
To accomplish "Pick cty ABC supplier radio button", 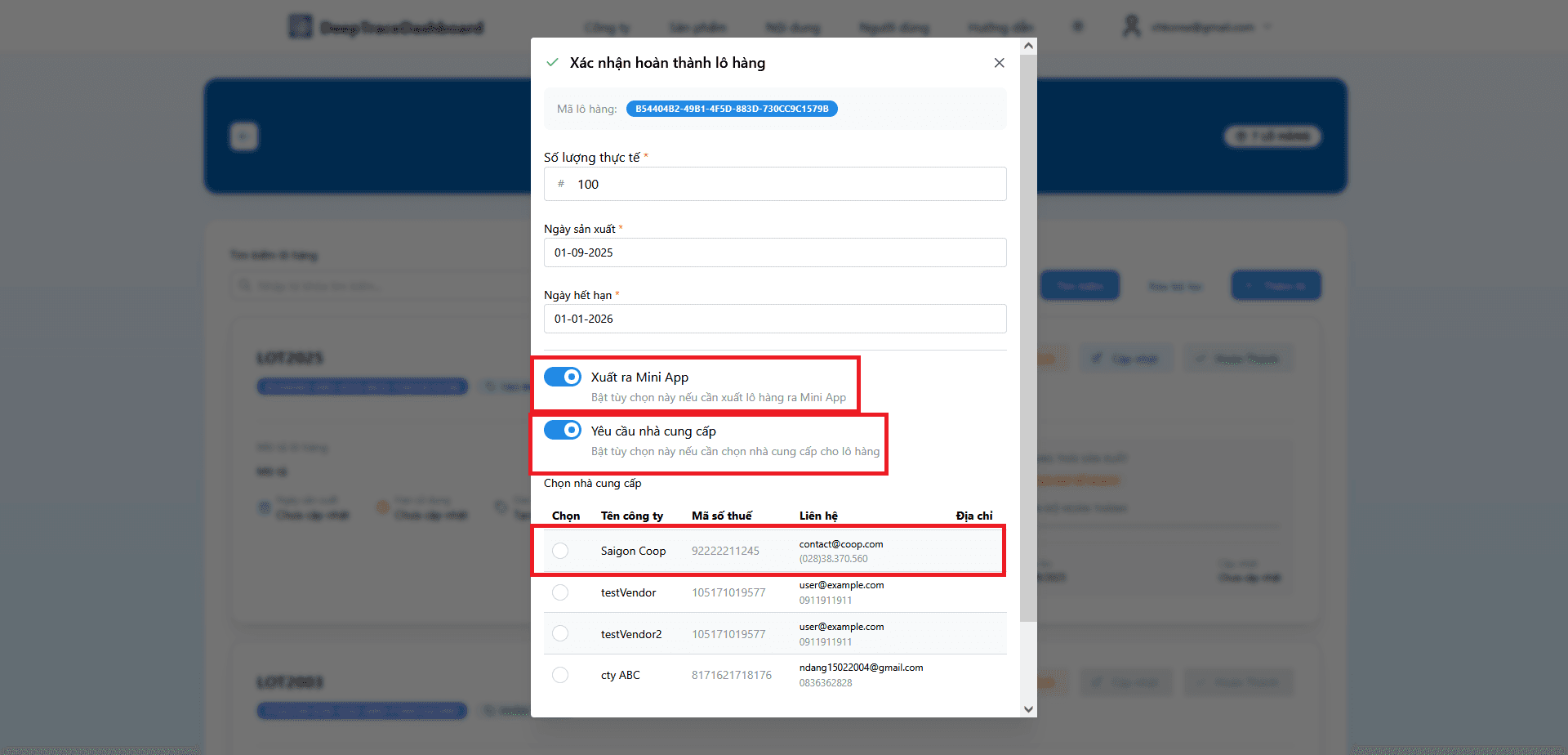I will (560, 675).
